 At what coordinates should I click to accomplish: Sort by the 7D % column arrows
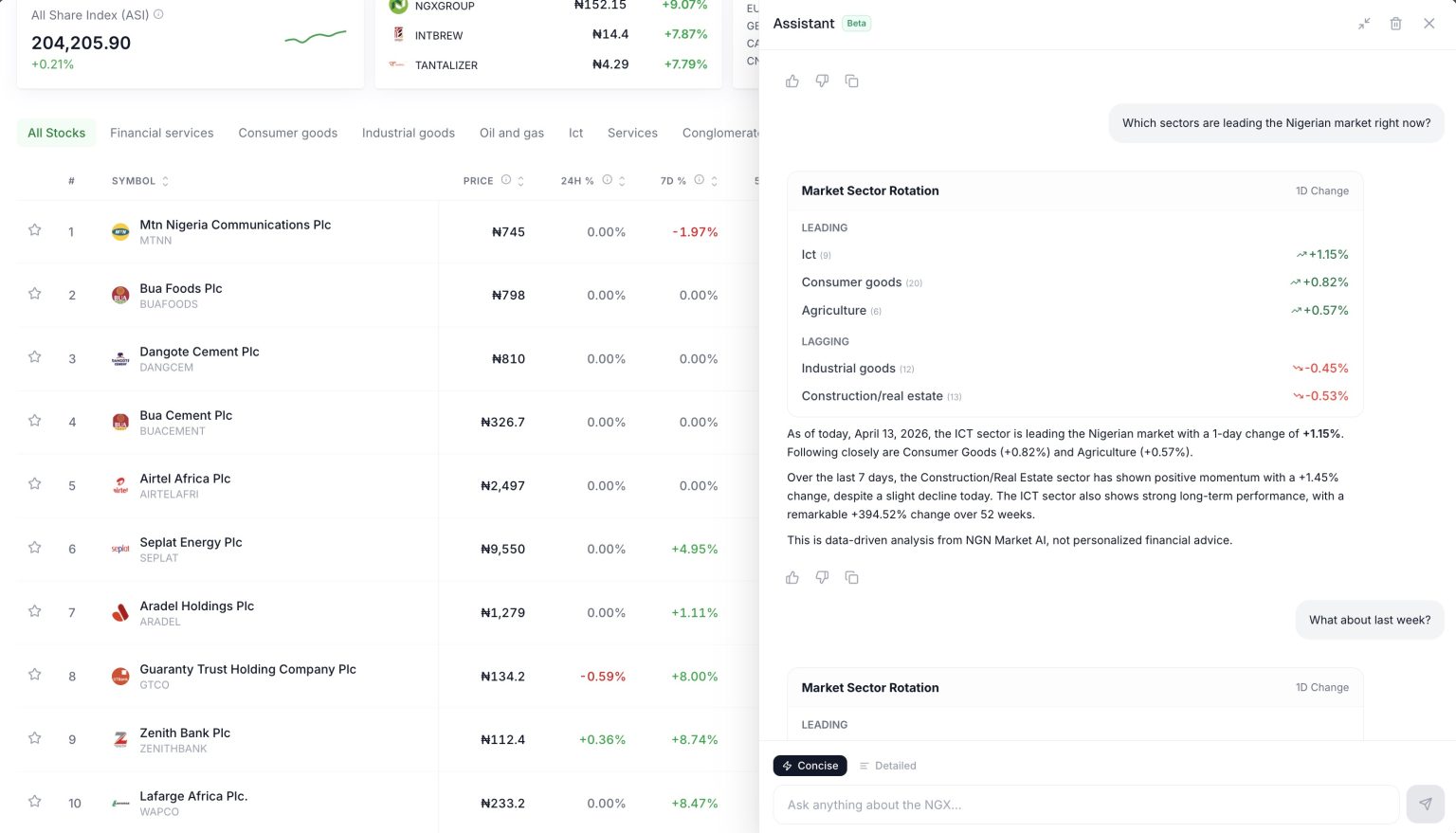(x=714, y=181)
